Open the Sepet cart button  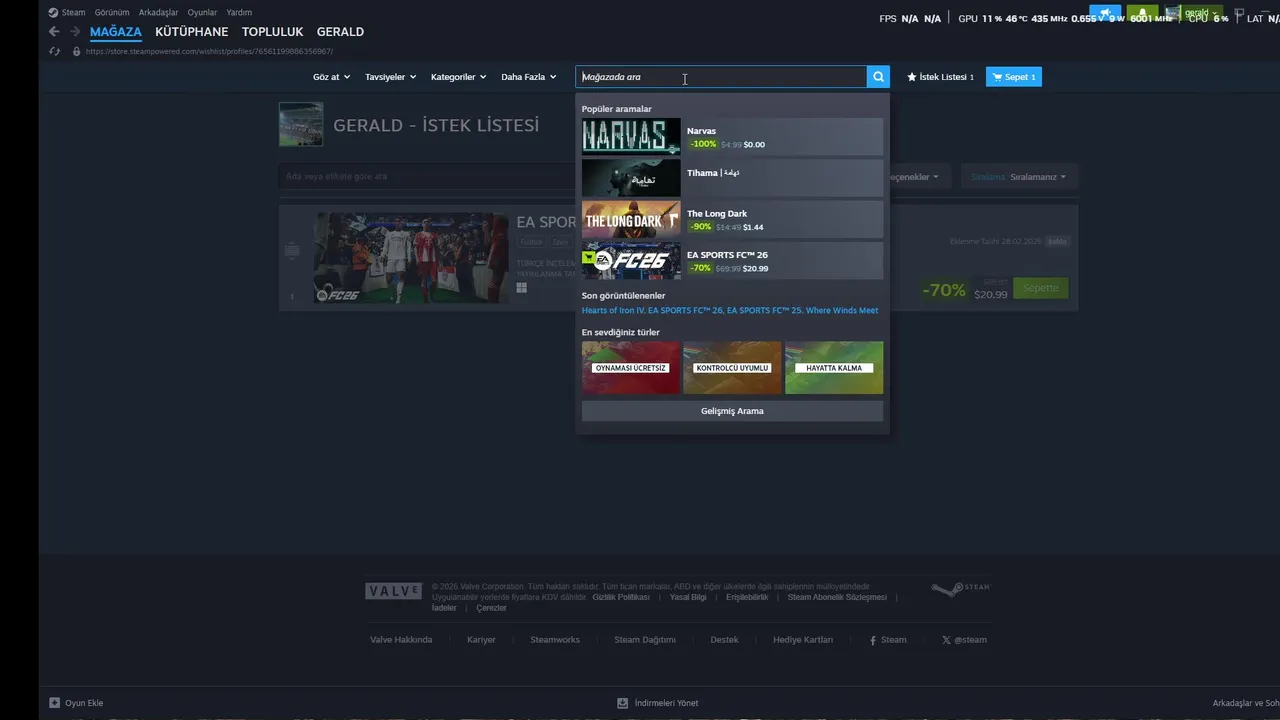[x=1014, y=77]
